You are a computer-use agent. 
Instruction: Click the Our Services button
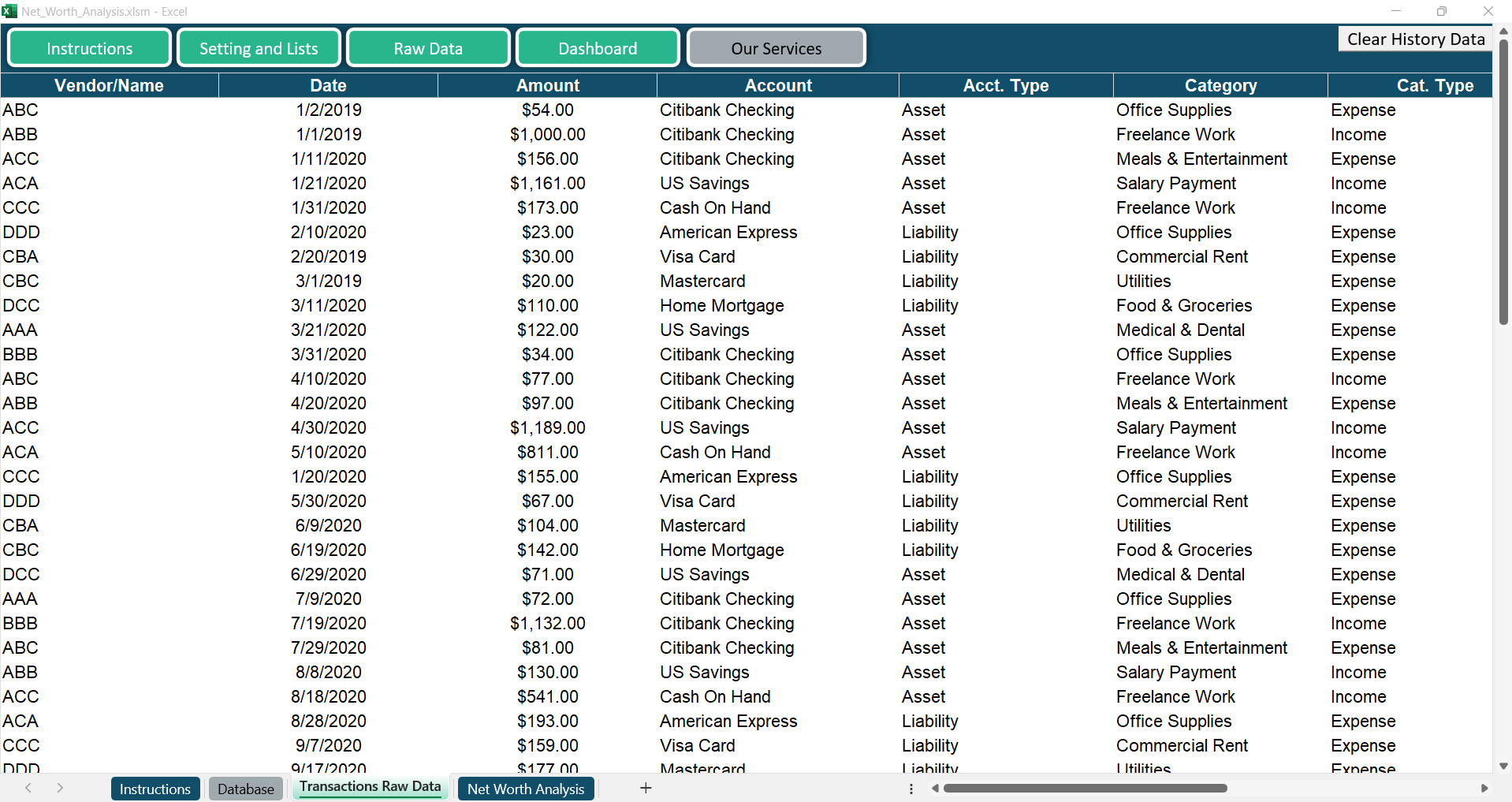[776, 49]
